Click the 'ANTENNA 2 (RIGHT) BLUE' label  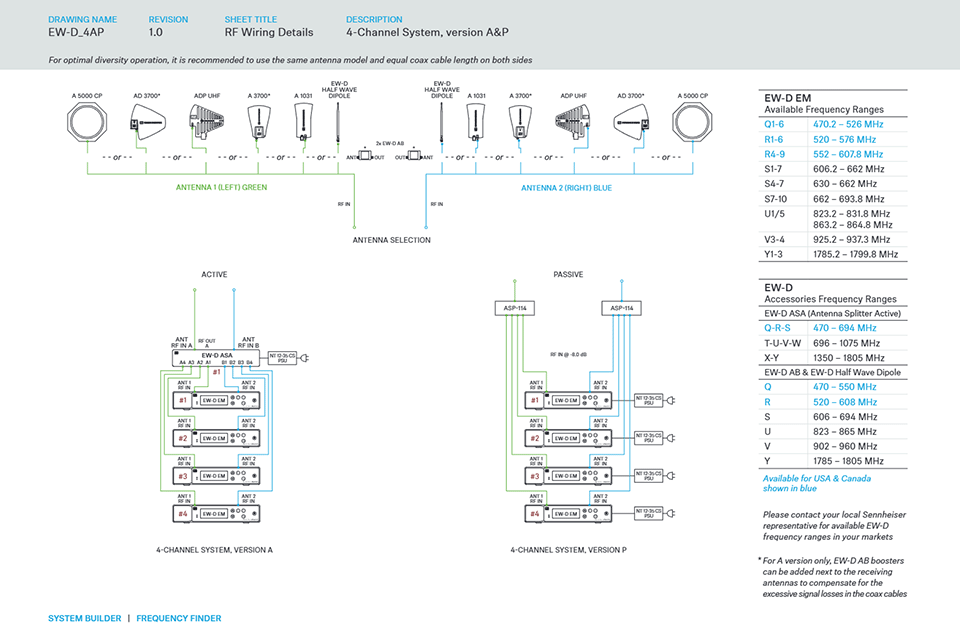click(566, 188)
